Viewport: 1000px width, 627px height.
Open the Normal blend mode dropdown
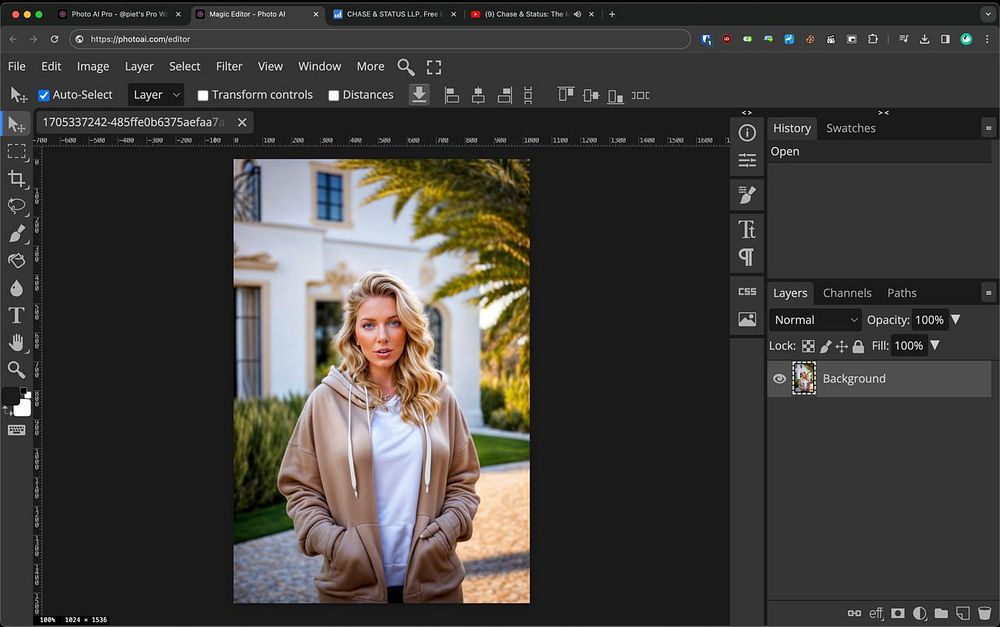pos(816,320)
